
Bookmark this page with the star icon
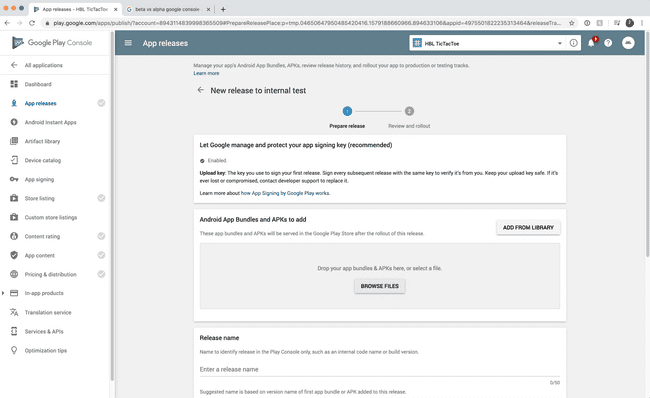[x=572, y=23]
